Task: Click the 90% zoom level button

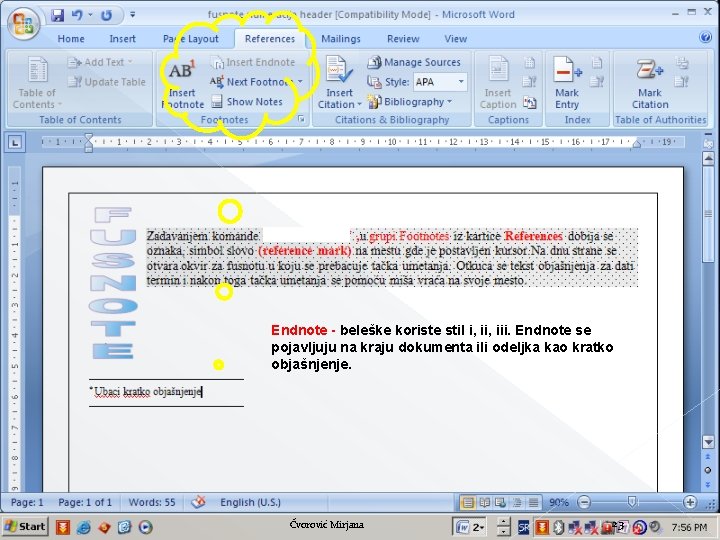Action: click(x=559, y=502)
